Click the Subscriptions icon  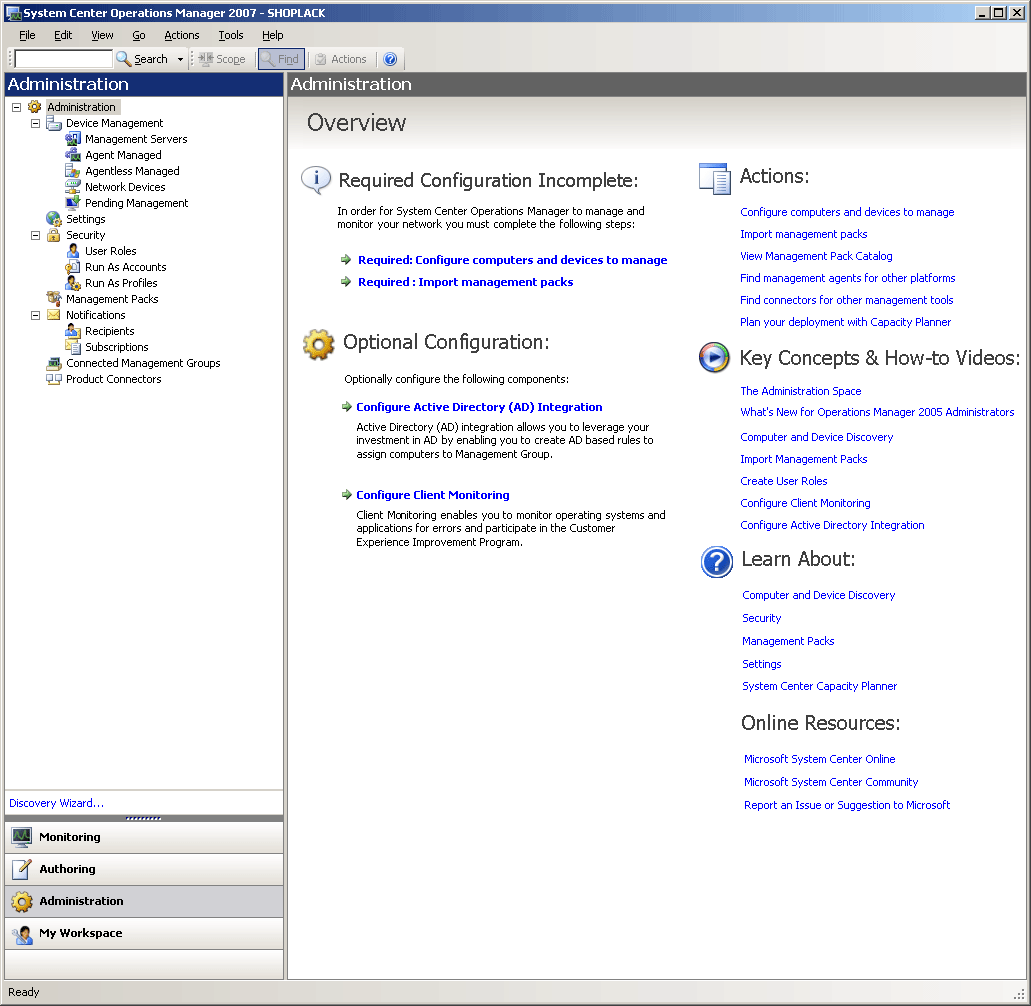click(72, 347)
